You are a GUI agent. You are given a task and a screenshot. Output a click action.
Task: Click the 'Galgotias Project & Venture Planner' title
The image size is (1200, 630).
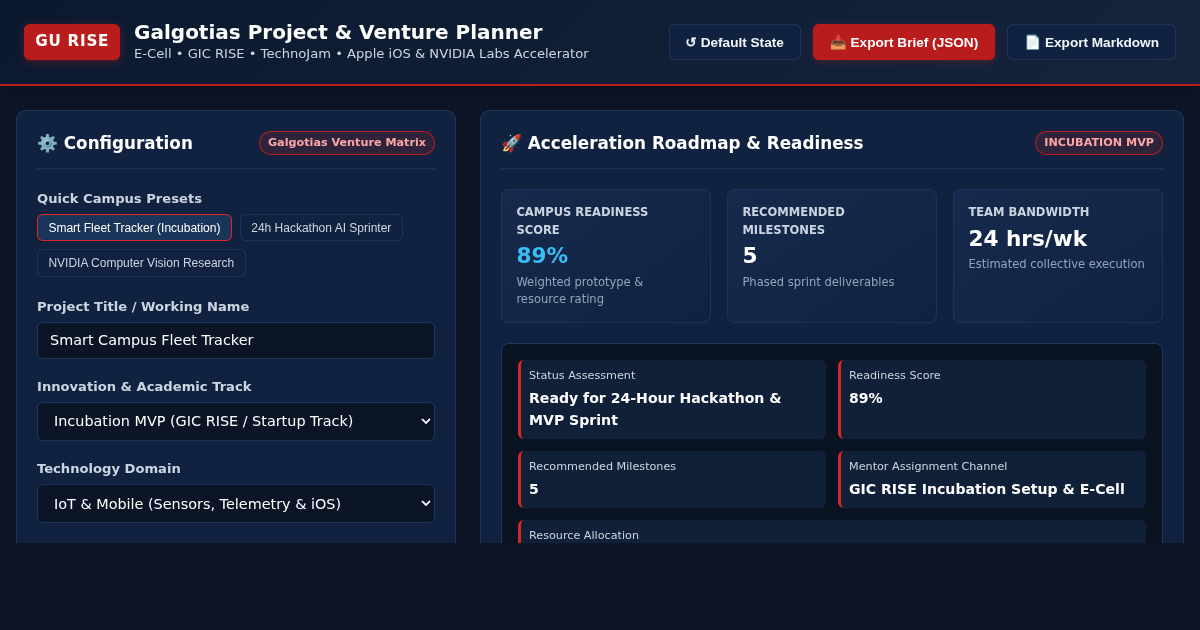(338, 32)
